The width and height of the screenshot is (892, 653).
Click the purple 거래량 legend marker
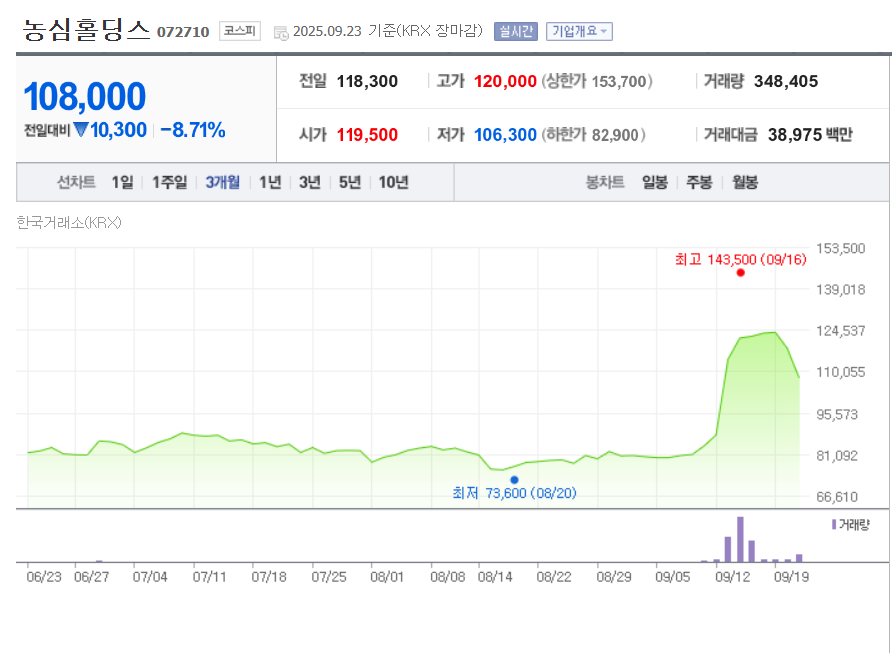coord(834,524)
